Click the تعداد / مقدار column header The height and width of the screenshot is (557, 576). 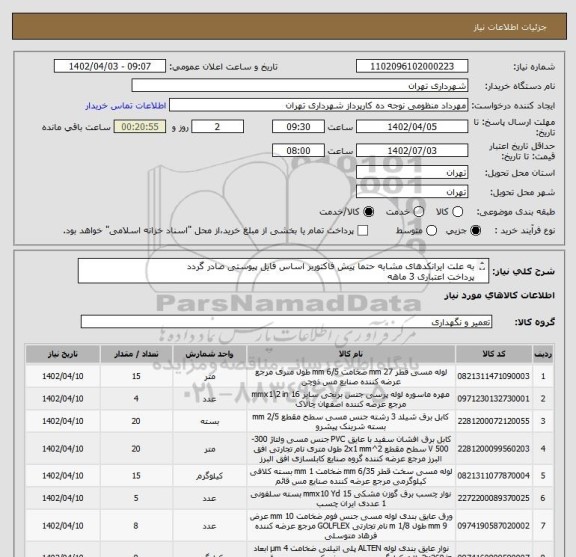coord(136,354)
